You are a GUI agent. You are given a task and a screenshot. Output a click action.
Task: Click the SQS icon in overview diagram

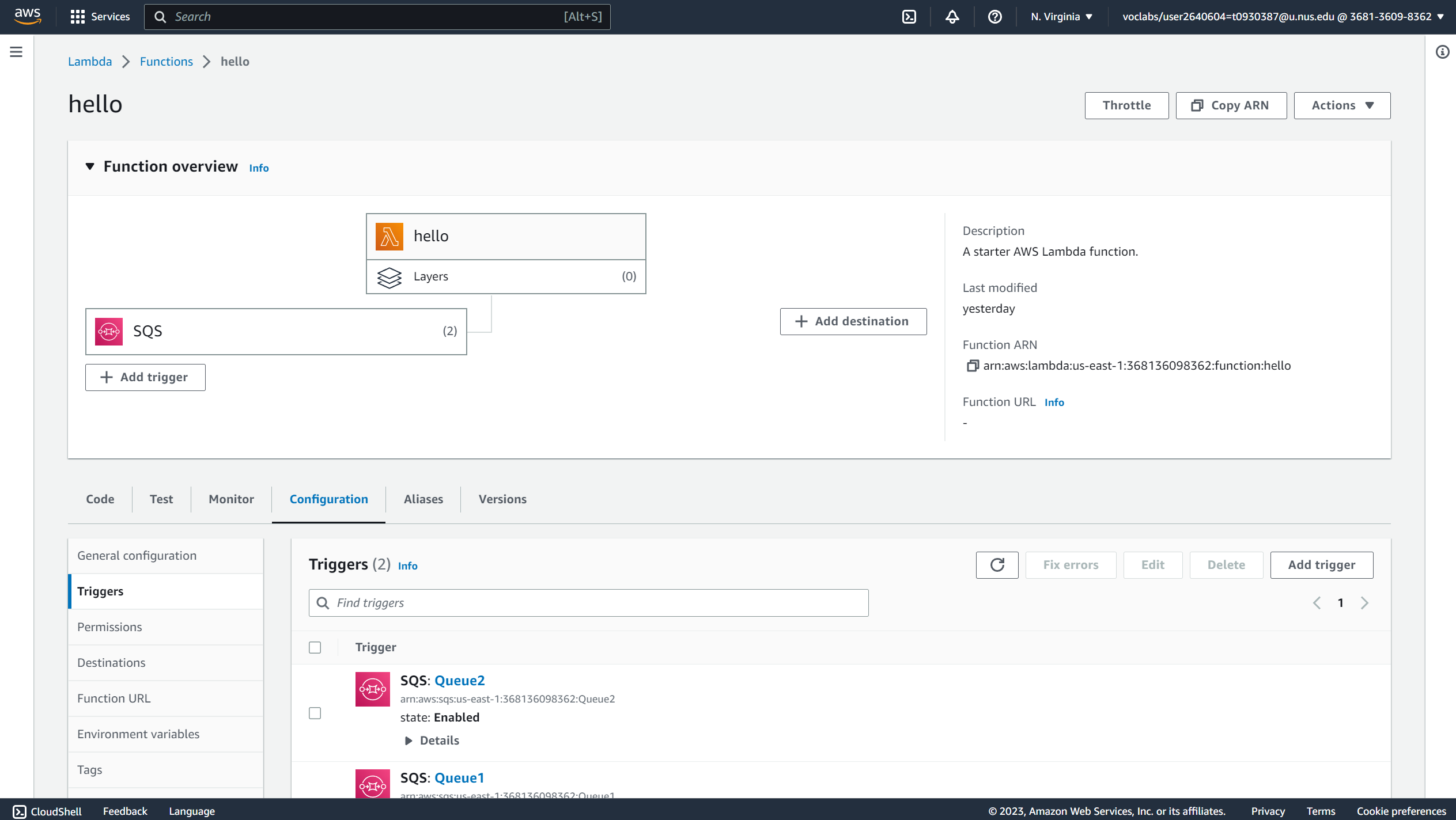(x=109, y=331)
